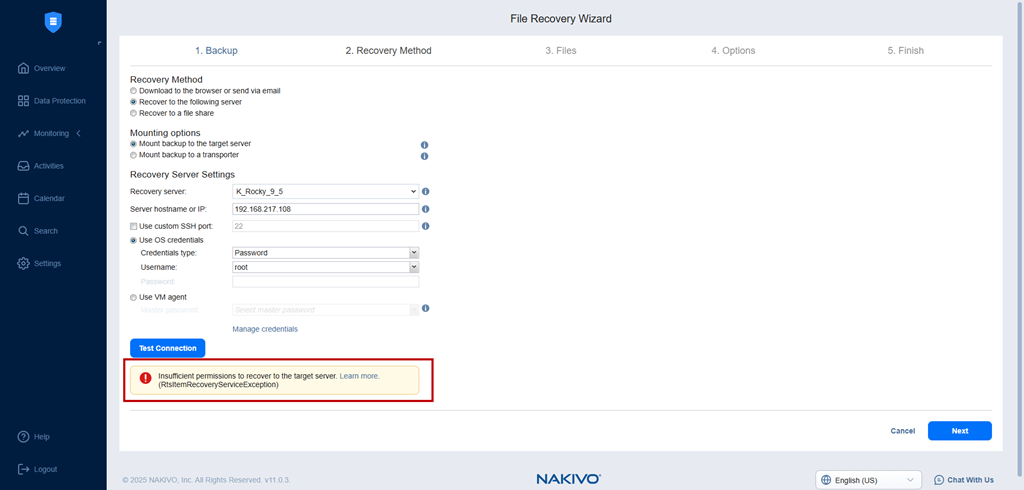Expand the Monitoring menu chevron
The width and height of the screenshot is (1024, 490).
pos(79,133)
